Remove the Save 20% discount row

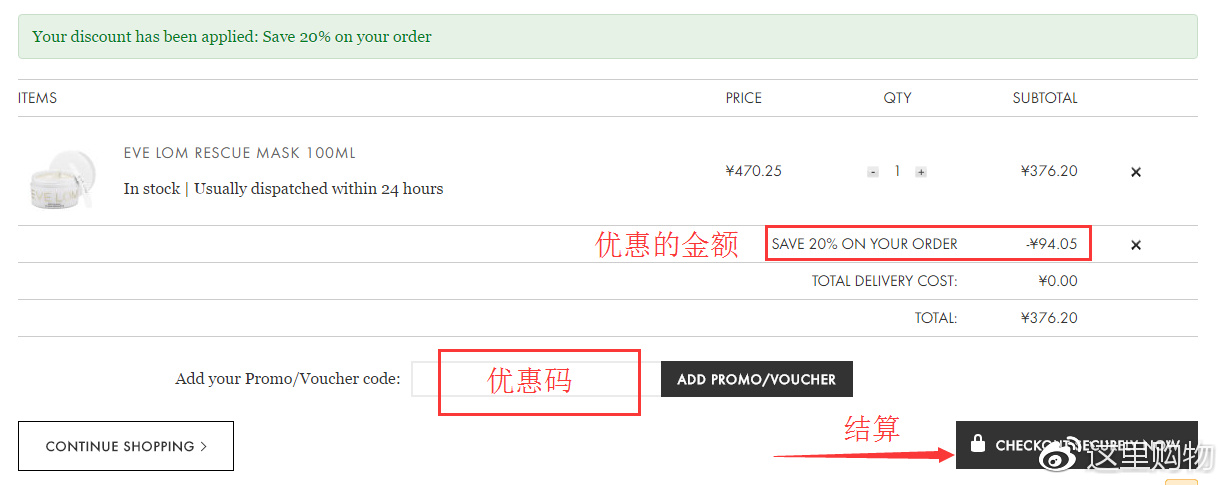[1136, 245]
